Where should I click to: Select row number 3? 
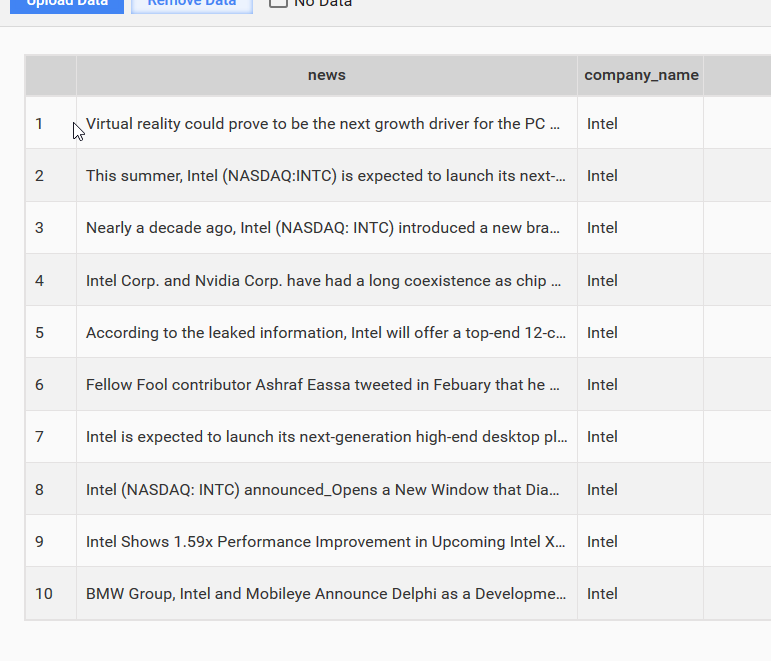coord(51,228)
